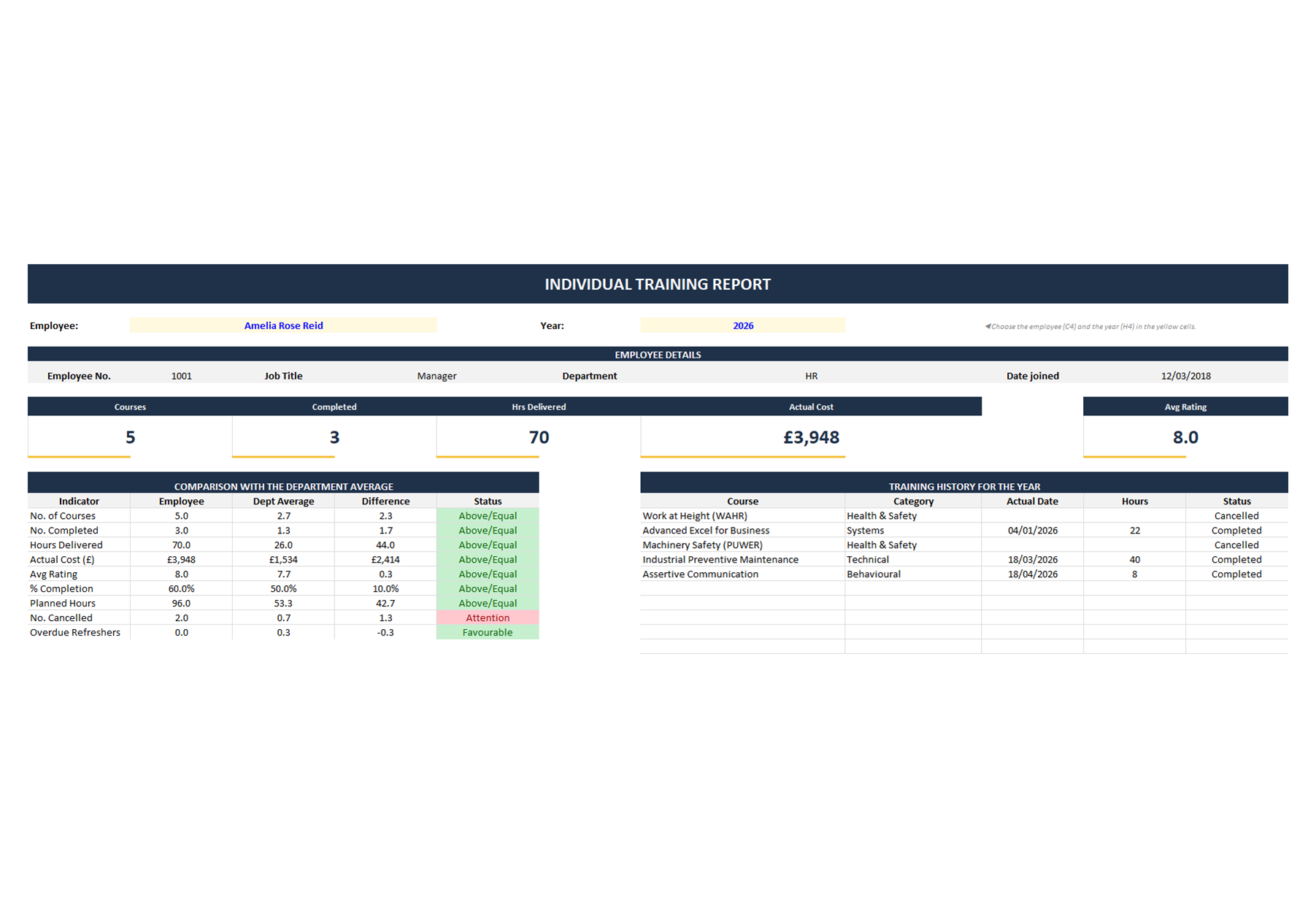This screenshot has height=905, width=1316.
Task: Click the Employee Details section header
Action: point(658,355)
